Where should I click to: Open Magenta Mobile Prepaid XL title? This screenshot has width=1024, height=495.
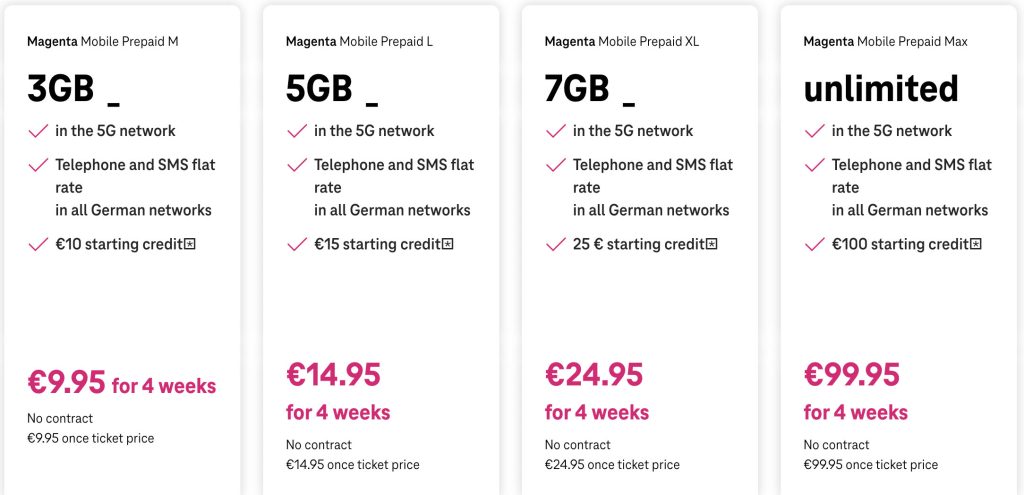tap(621, 42)
